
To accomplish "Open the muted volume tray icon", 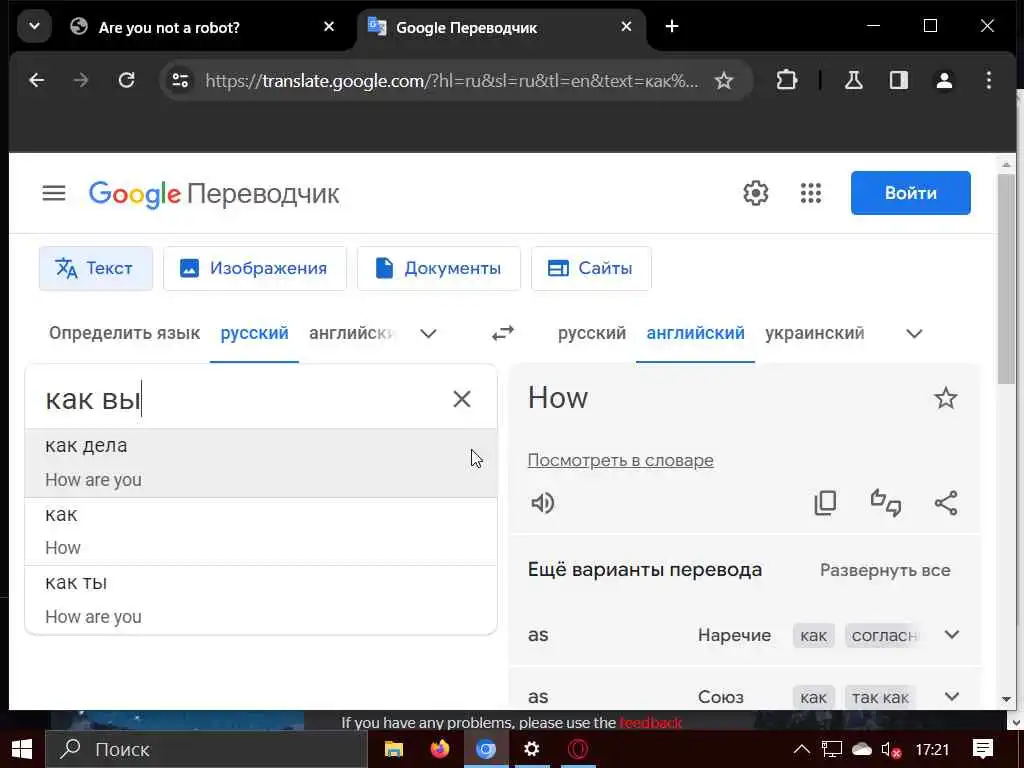I will coord(891,749).
